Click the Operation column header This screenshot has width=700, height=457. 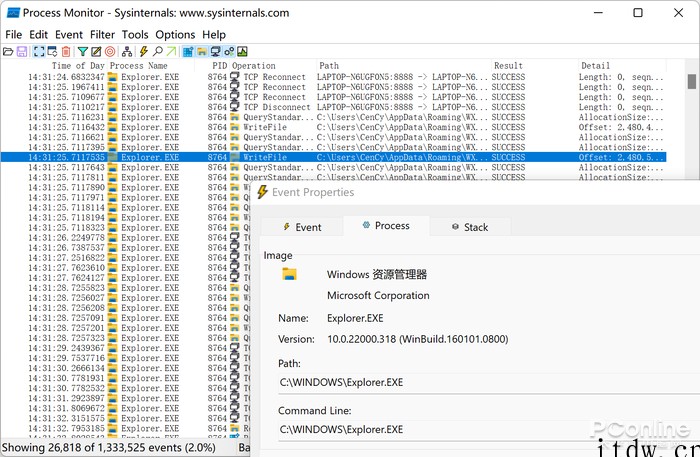tap(254, 66)
